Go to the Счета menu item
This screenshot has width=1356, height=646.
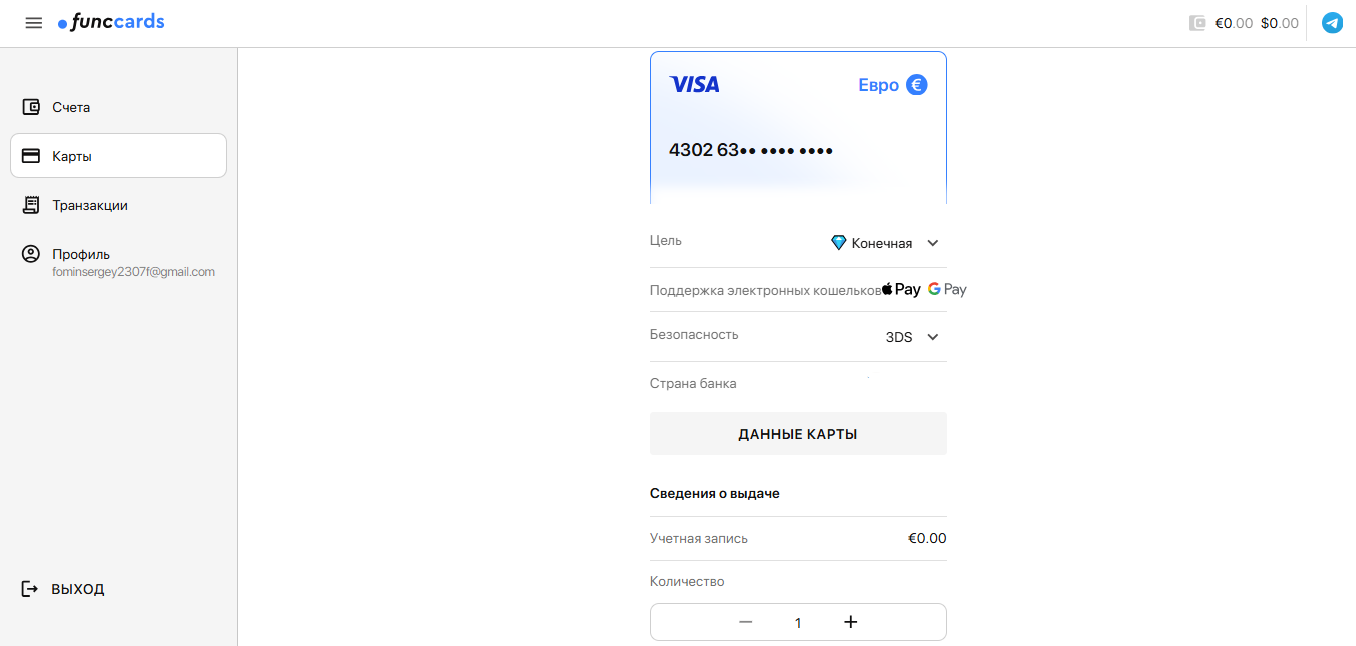coord(70,106)
